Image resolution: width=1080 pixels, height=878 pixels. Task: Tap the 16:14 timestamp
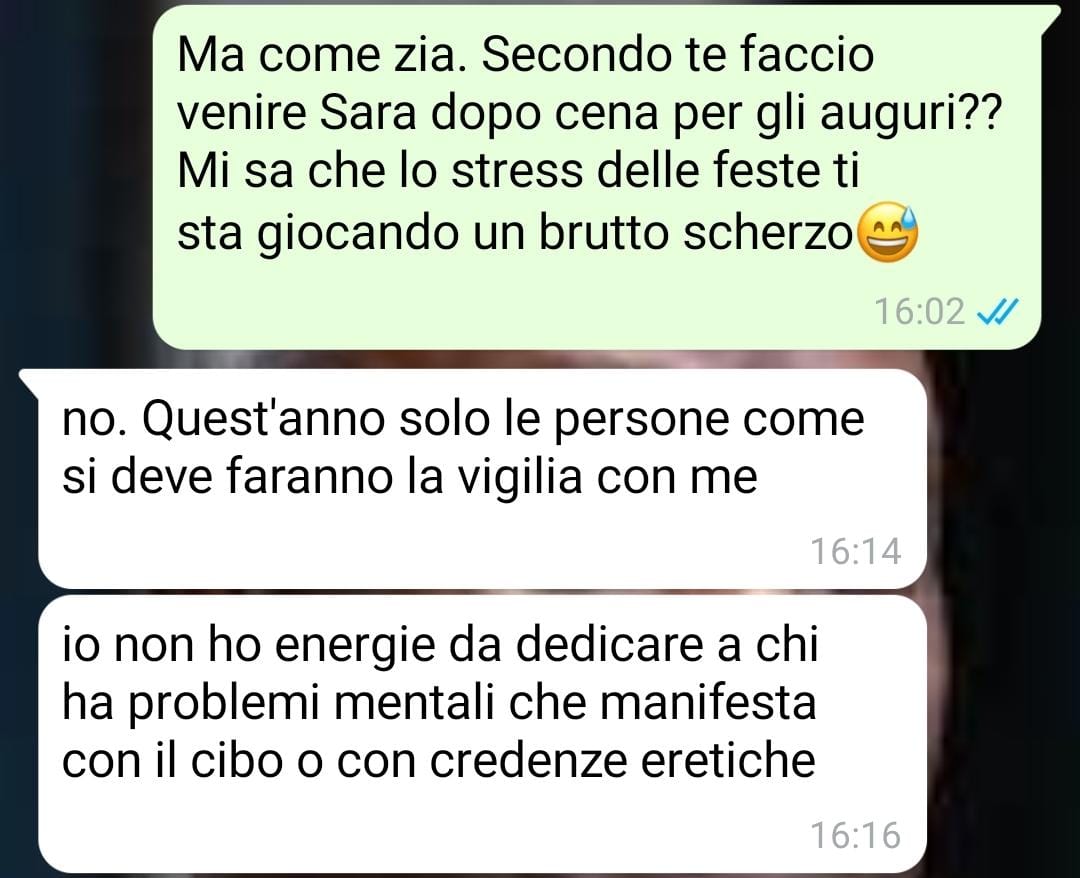(x=855, y=551)
